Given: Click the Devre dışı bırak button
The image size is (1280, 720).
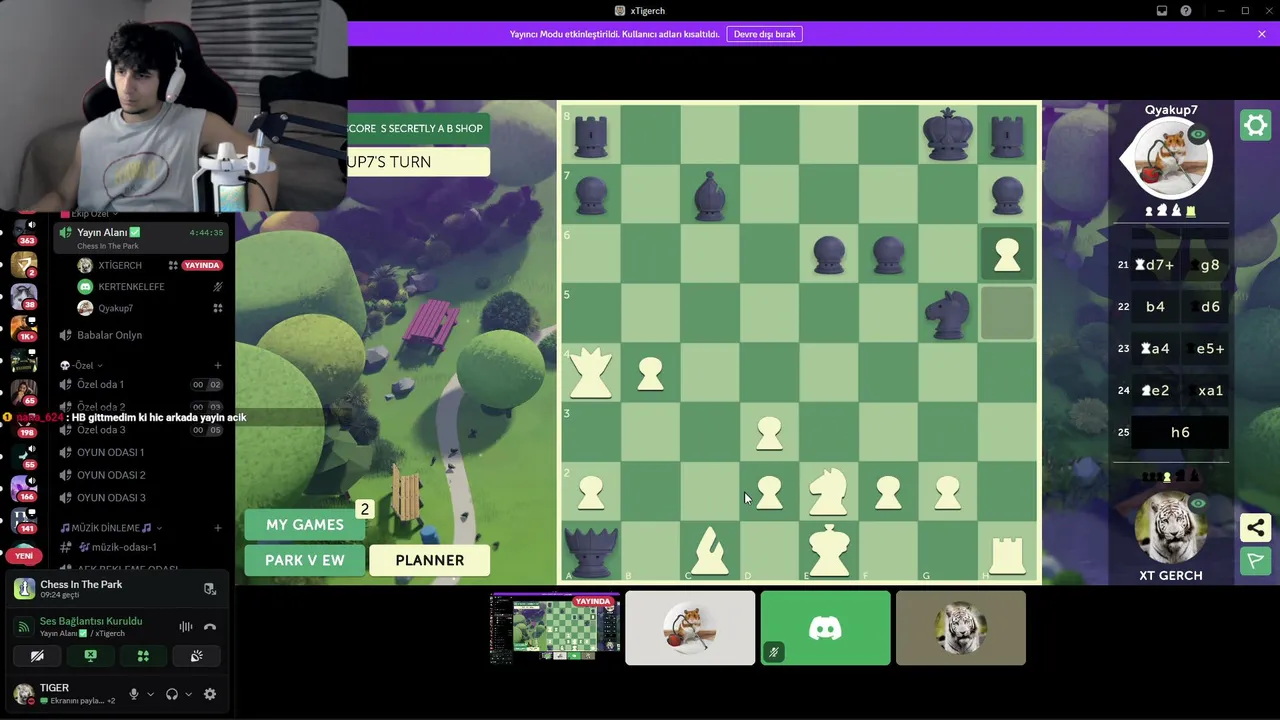Looking at the screenshot, I should click(765, 34).
